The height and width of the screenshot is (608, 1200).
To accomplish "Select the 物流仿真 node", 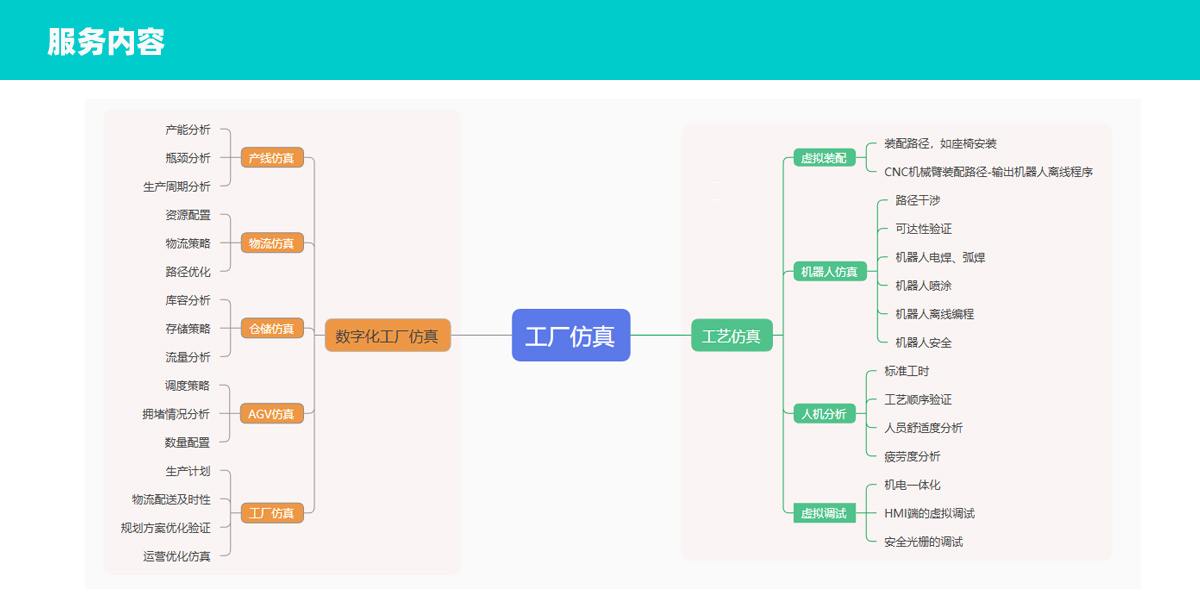I will click(x=271, y=243).
